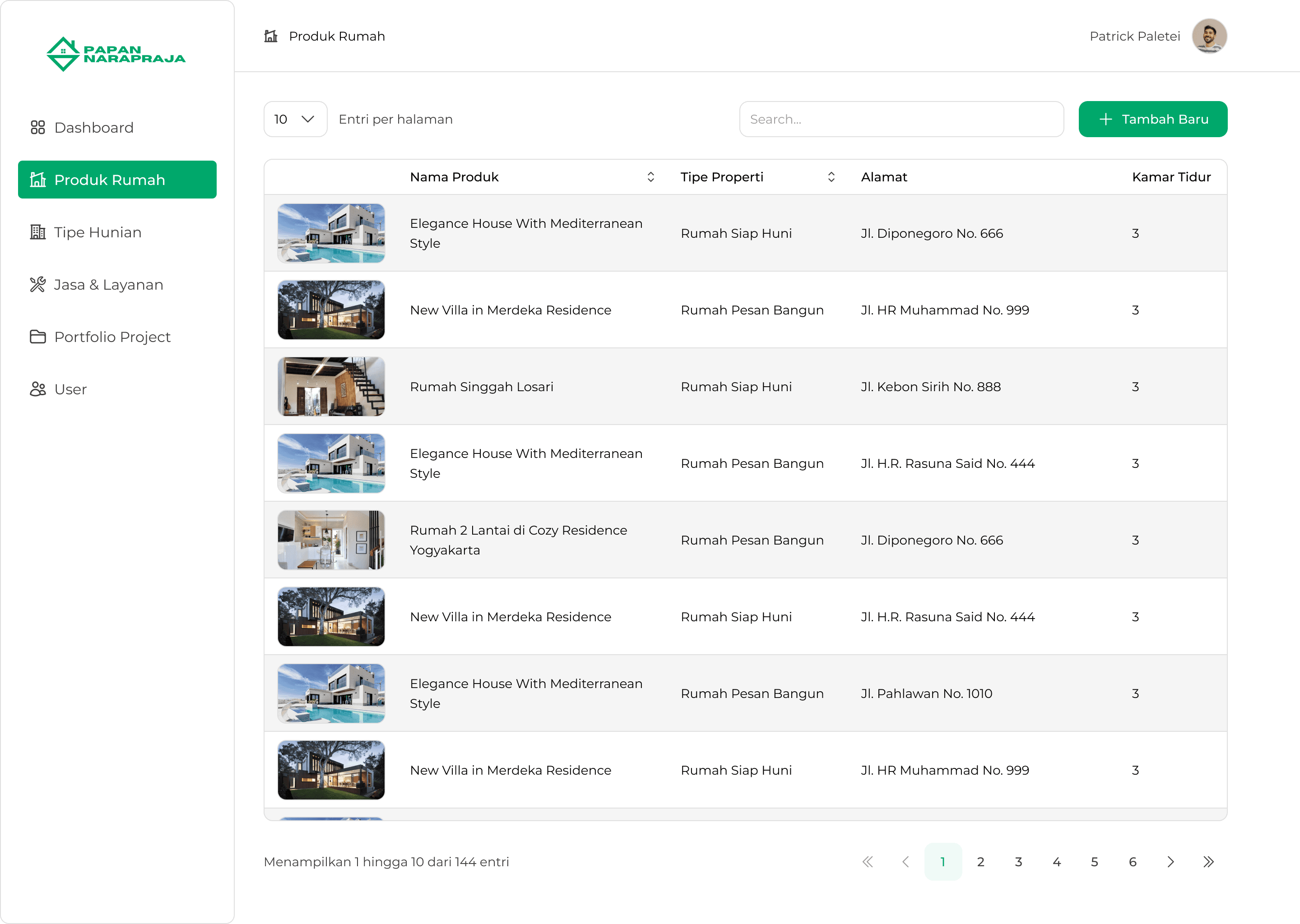Viewport: 1300px width, 924px height.
Task: Open Rumah Singgah Losari thumbnail image
Action: coord(331,386)
